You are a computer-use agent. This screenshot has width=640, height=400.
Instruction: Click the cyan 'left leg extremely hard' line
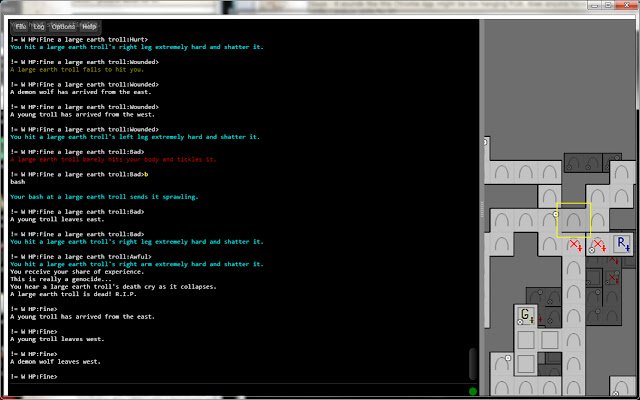pos(135,137)
